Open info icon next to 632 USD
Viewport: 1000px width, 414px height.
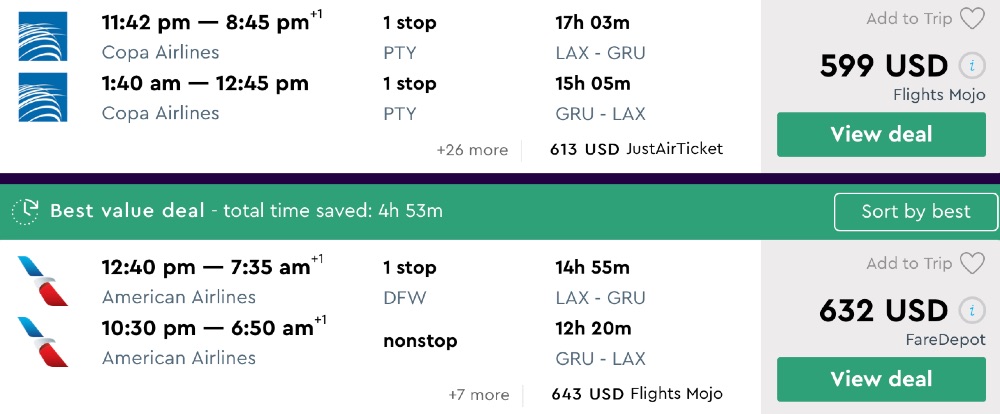point(971,311)
